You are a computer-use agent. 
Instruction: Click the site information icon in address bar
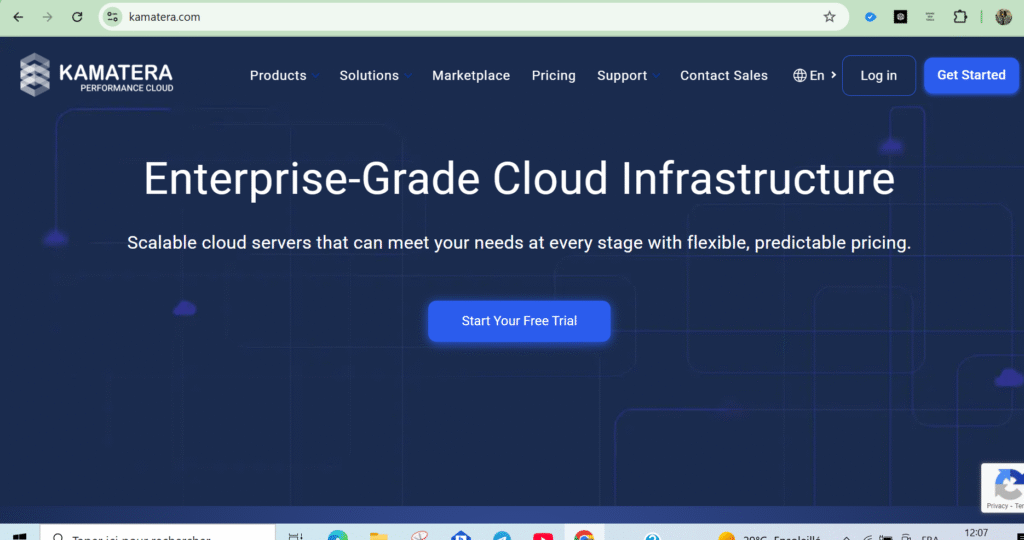click(x=113, y=17)
